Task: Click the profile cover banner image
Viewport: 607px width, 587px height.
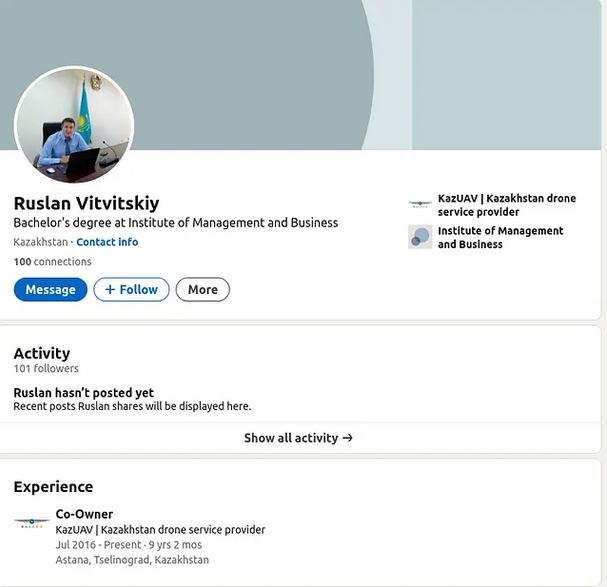Action: [300, 60]
